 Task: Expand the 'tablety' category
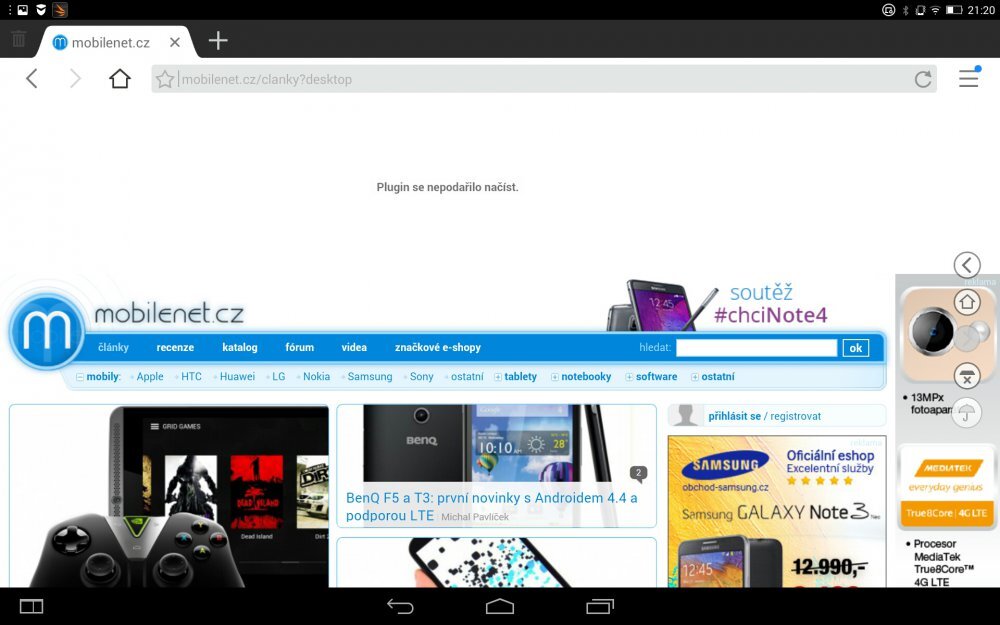517,377
